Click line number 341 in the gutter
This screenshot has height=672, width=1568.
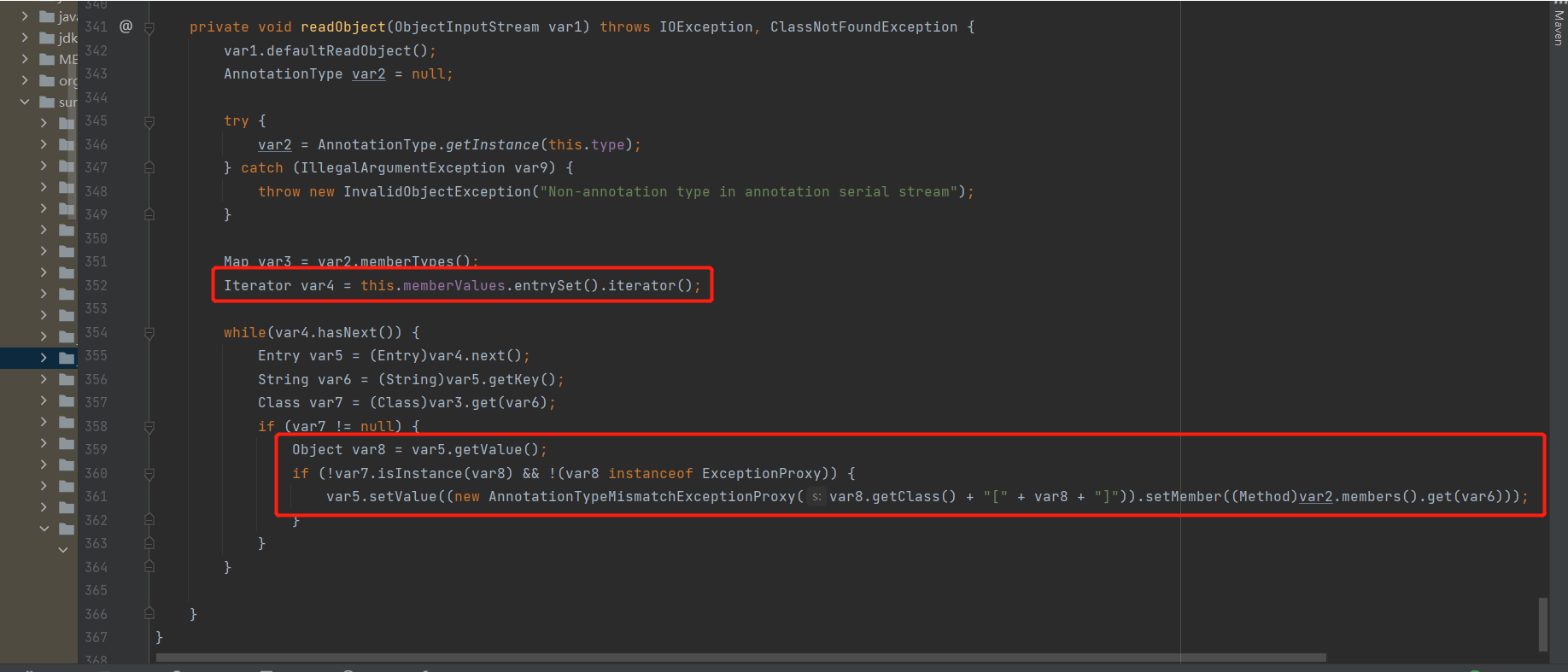click(x=96, y=27)
